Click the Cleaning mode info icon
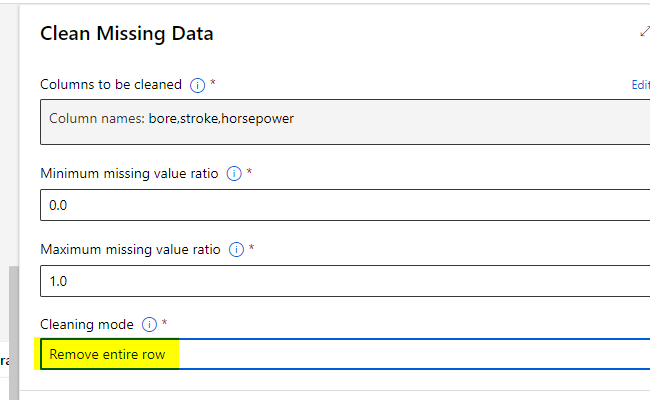 point(149,325)
